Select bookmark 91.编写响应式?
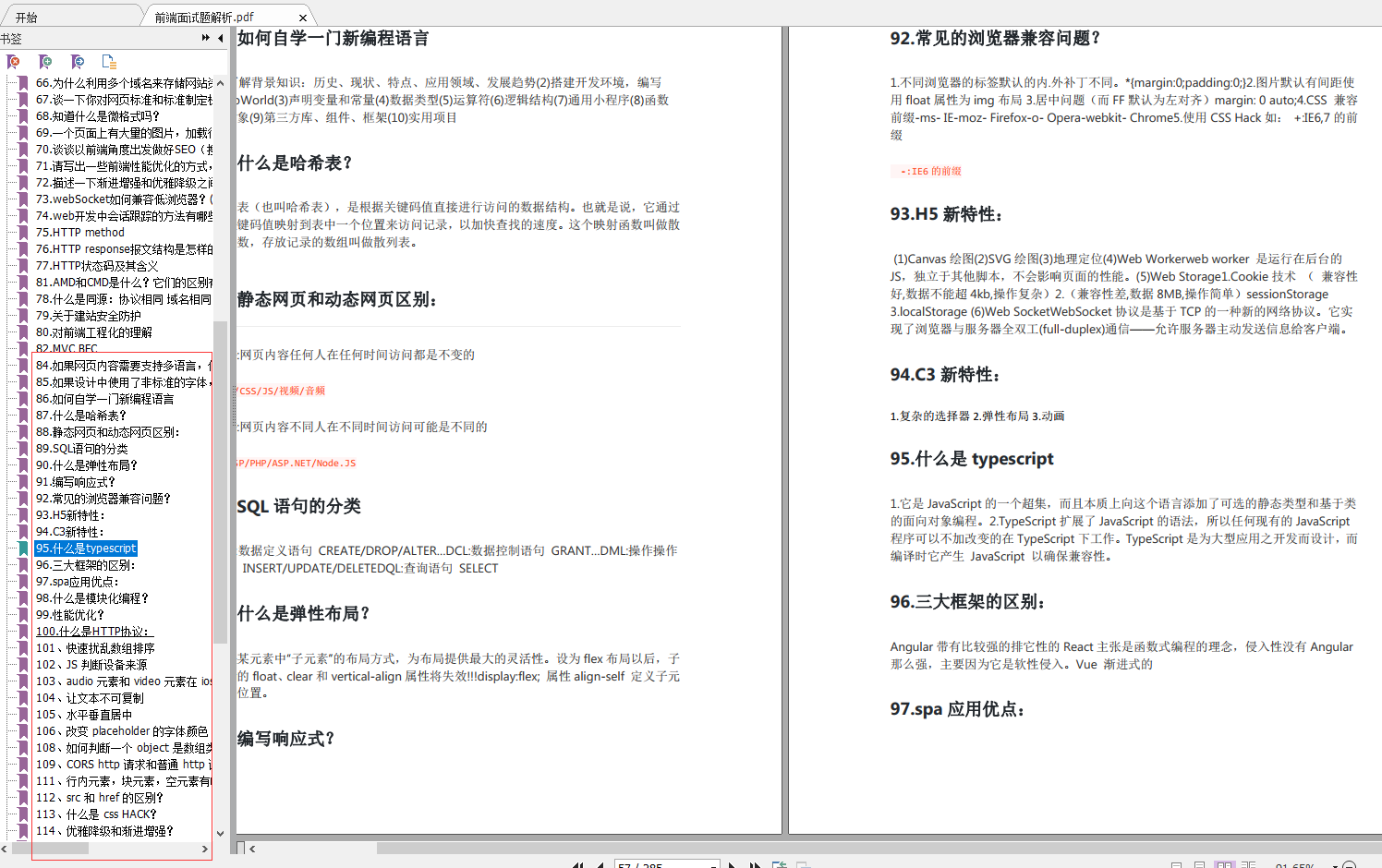 75,482
